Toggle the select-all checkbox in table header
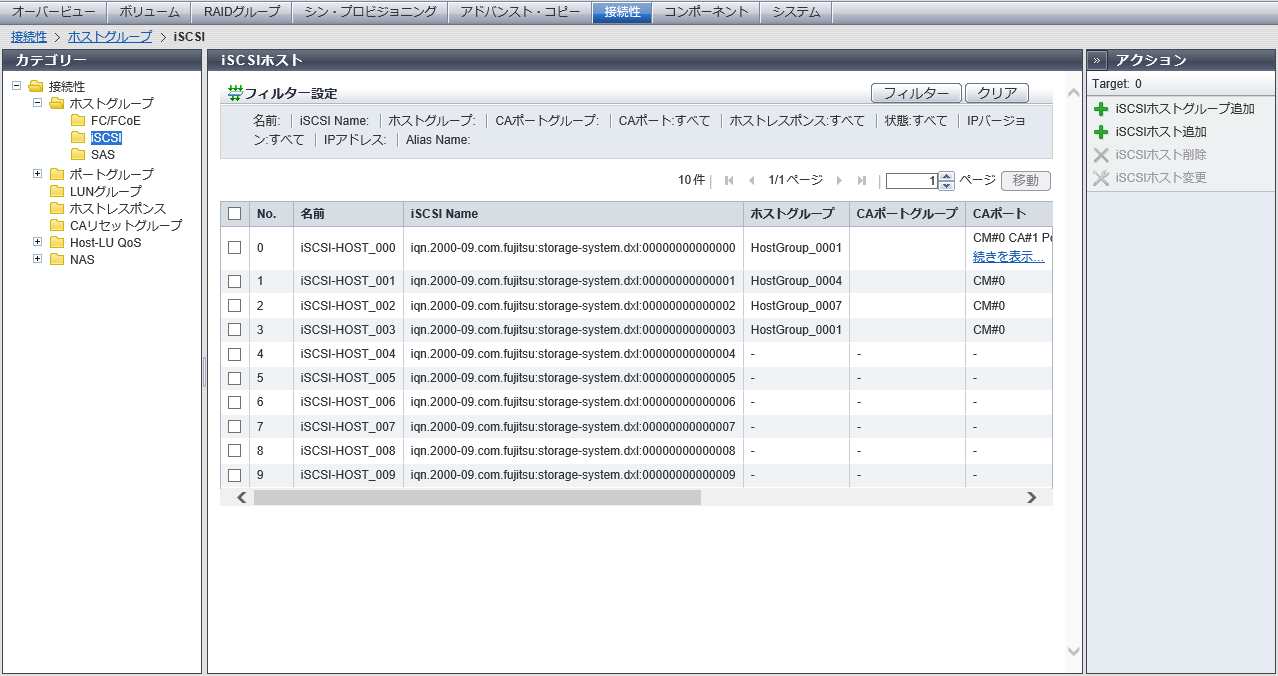Viewport: 1278px width, 676px height. tap(234, 214)
